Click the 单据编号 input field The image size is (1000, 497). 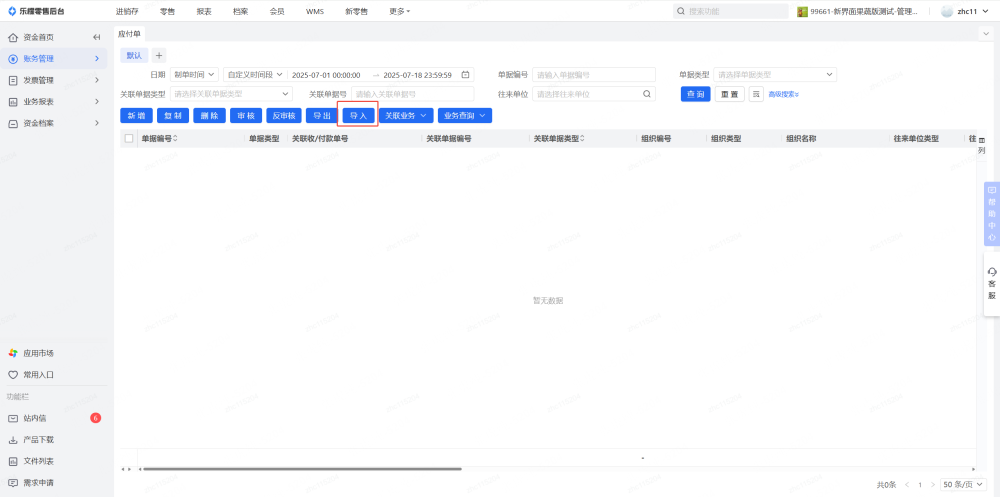[x=594, y=75]
